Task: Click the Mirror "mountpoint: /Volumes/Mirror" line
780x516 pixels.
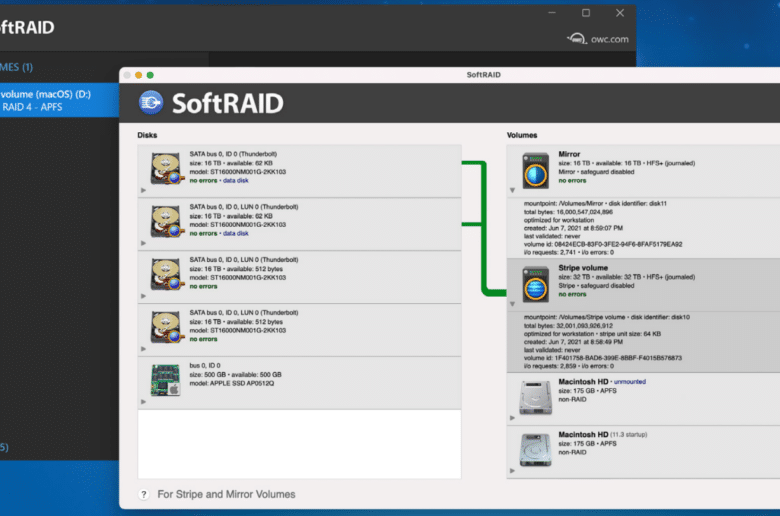Action: (595, 204)
